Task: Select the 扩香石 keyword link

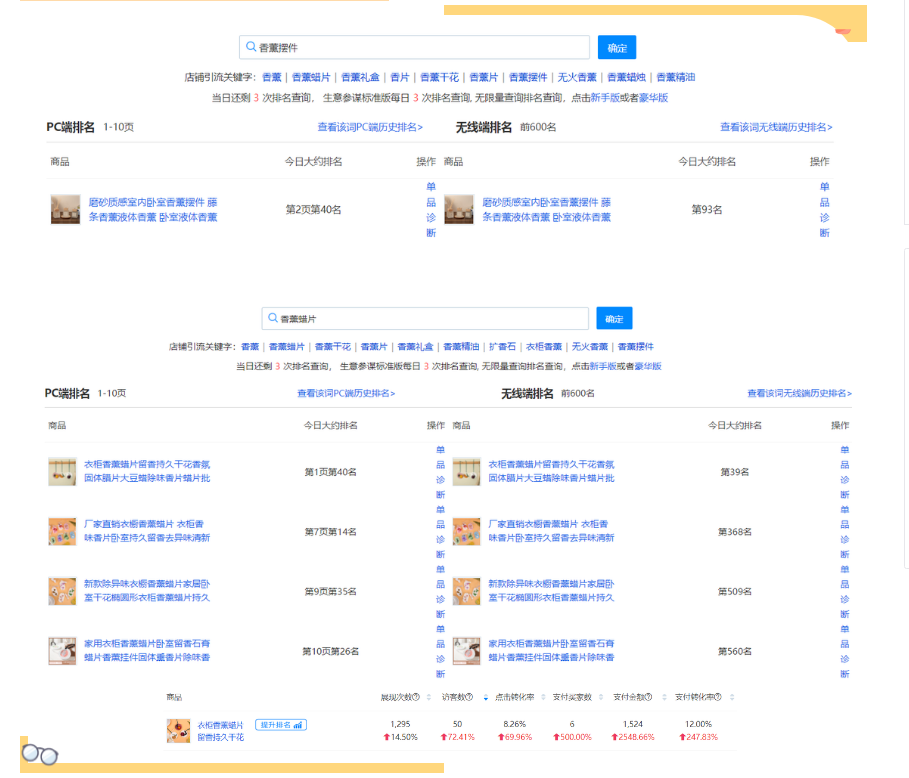Action: coord(502,347)
